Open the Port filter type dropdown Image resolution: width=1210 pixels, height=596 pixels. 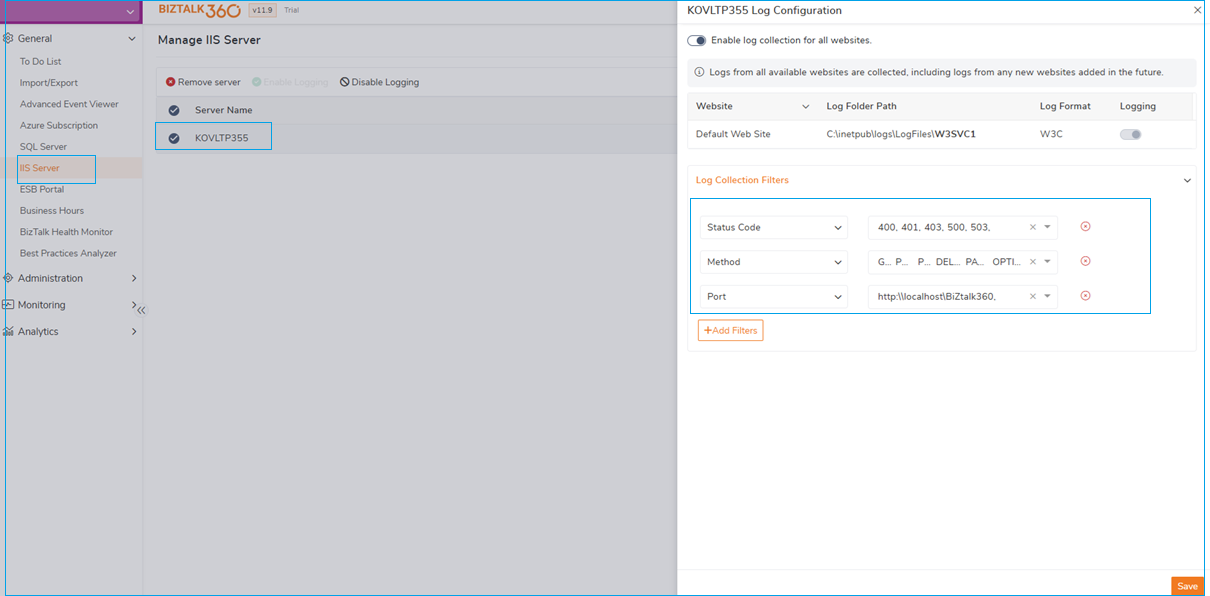(774, 296)
